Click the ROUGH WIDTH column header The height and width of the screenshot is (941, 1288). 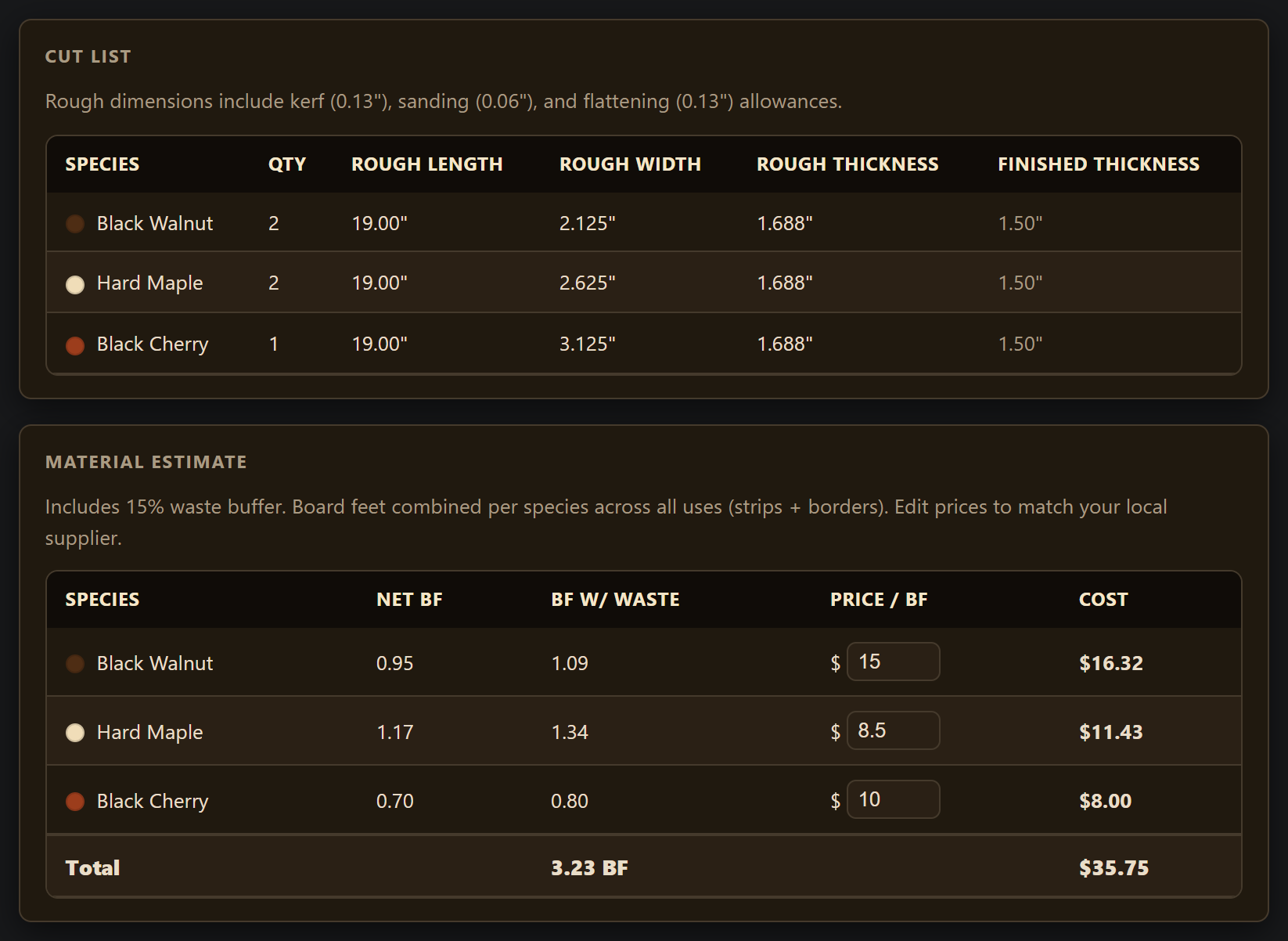pos(630,164)
